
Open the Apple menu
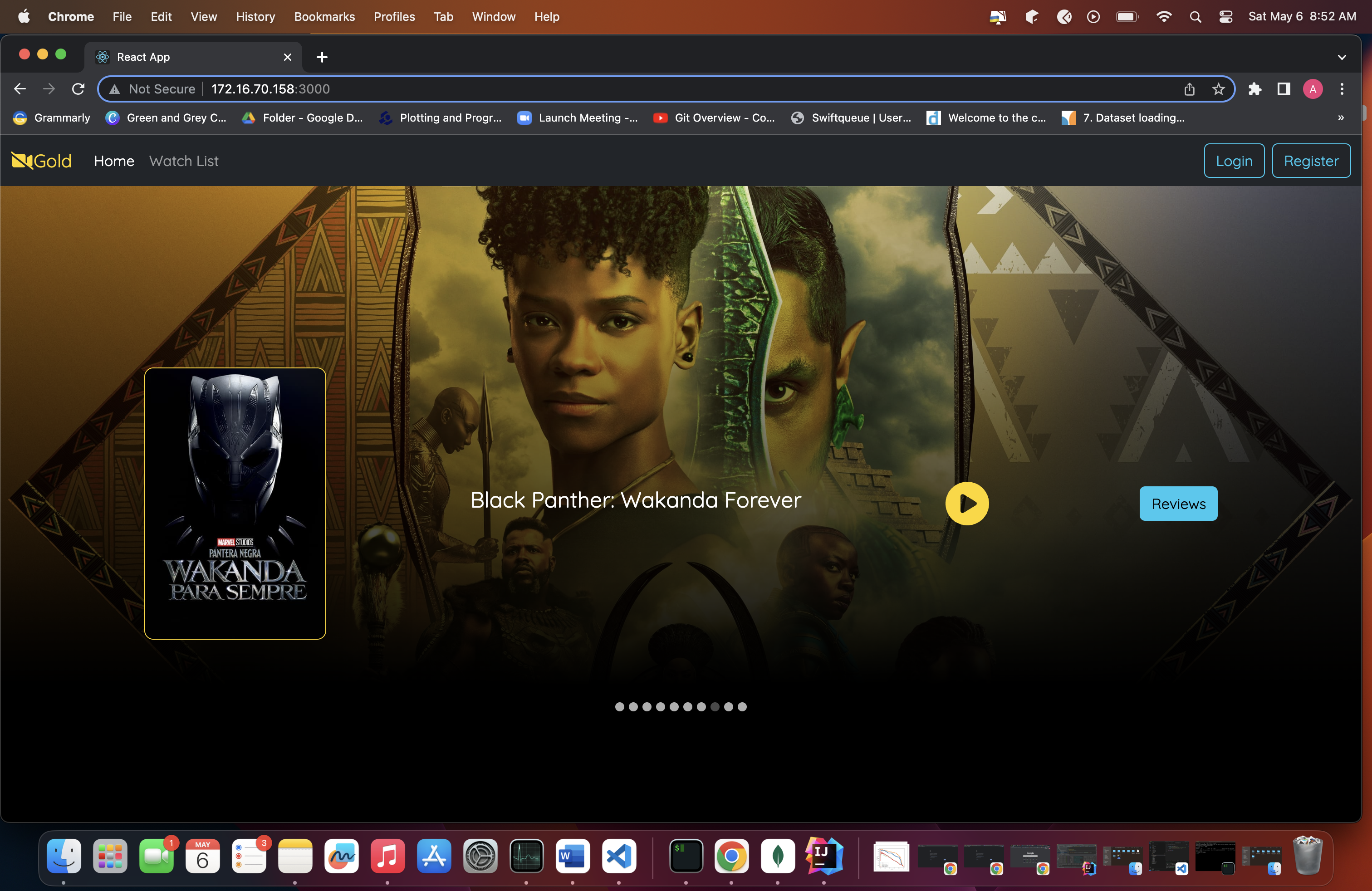click(x=24, y=17)
